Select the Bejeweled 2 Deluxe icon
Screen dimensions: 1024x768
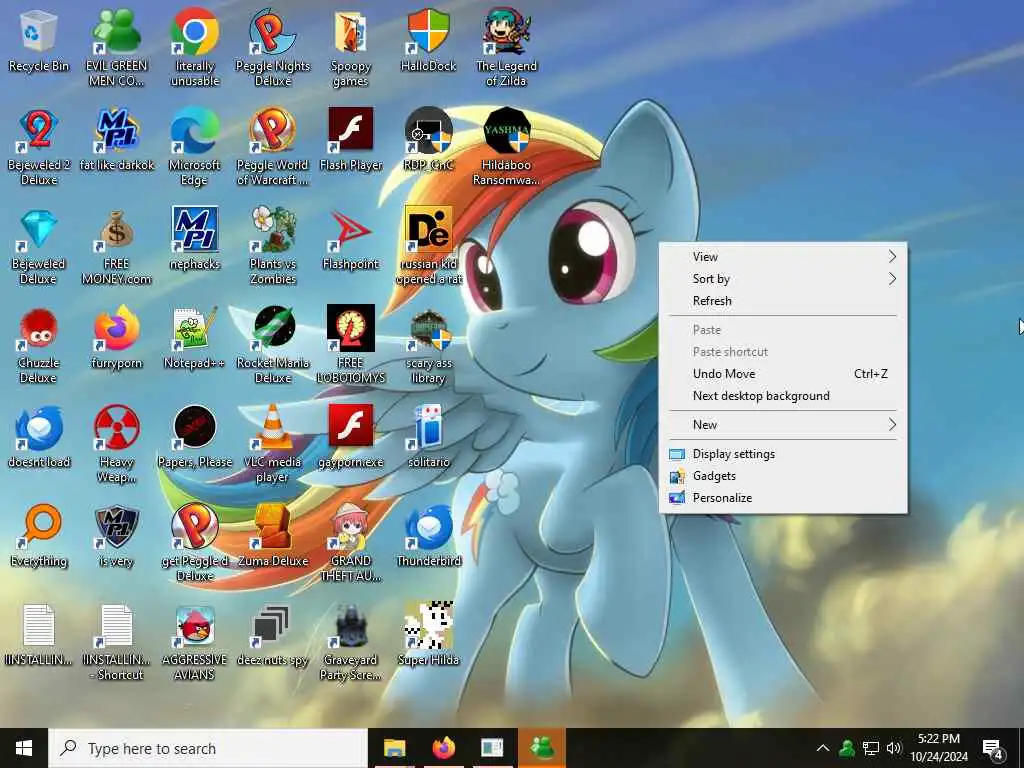[x=39, y=146]
